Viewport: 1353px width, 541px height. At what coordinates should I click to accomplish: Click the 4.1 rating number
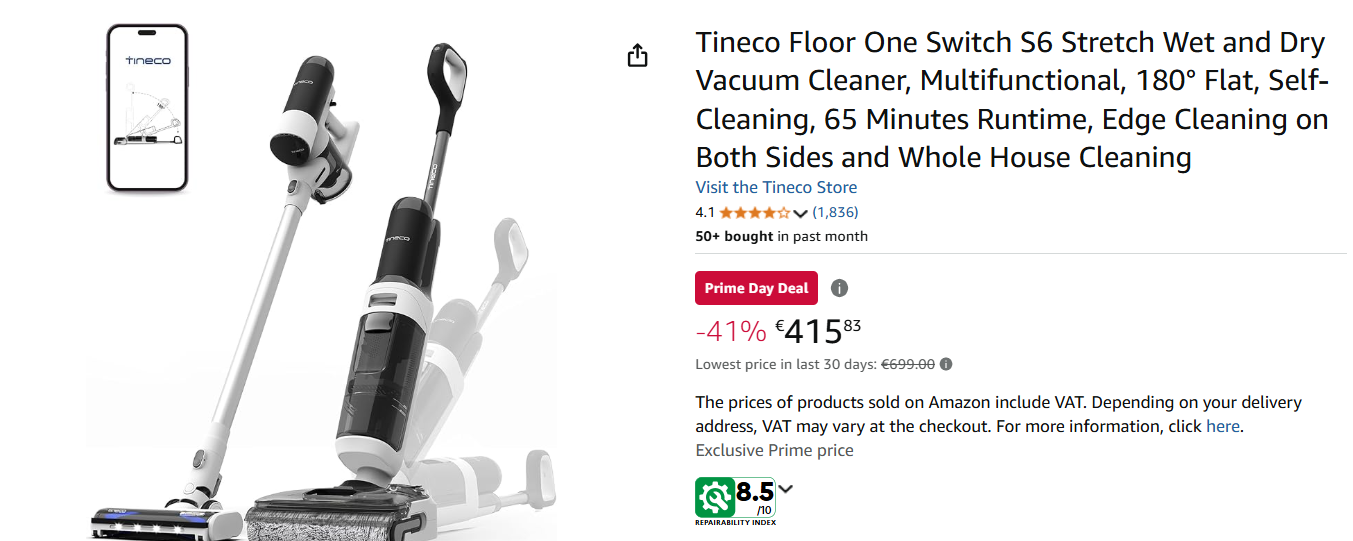point(705,212)
